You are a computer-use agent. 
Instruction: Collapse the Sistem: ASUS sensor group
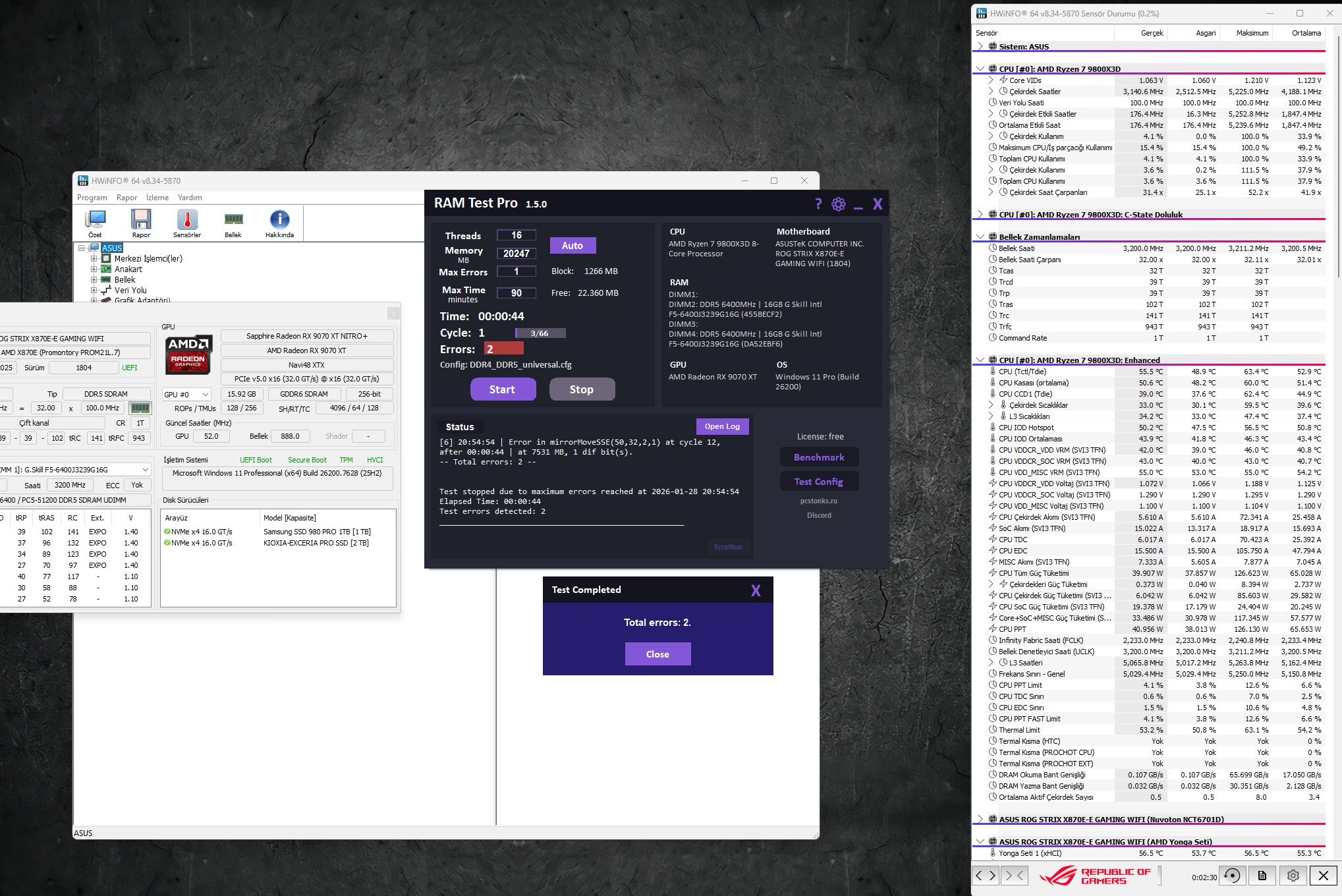[x=980, y=46]
